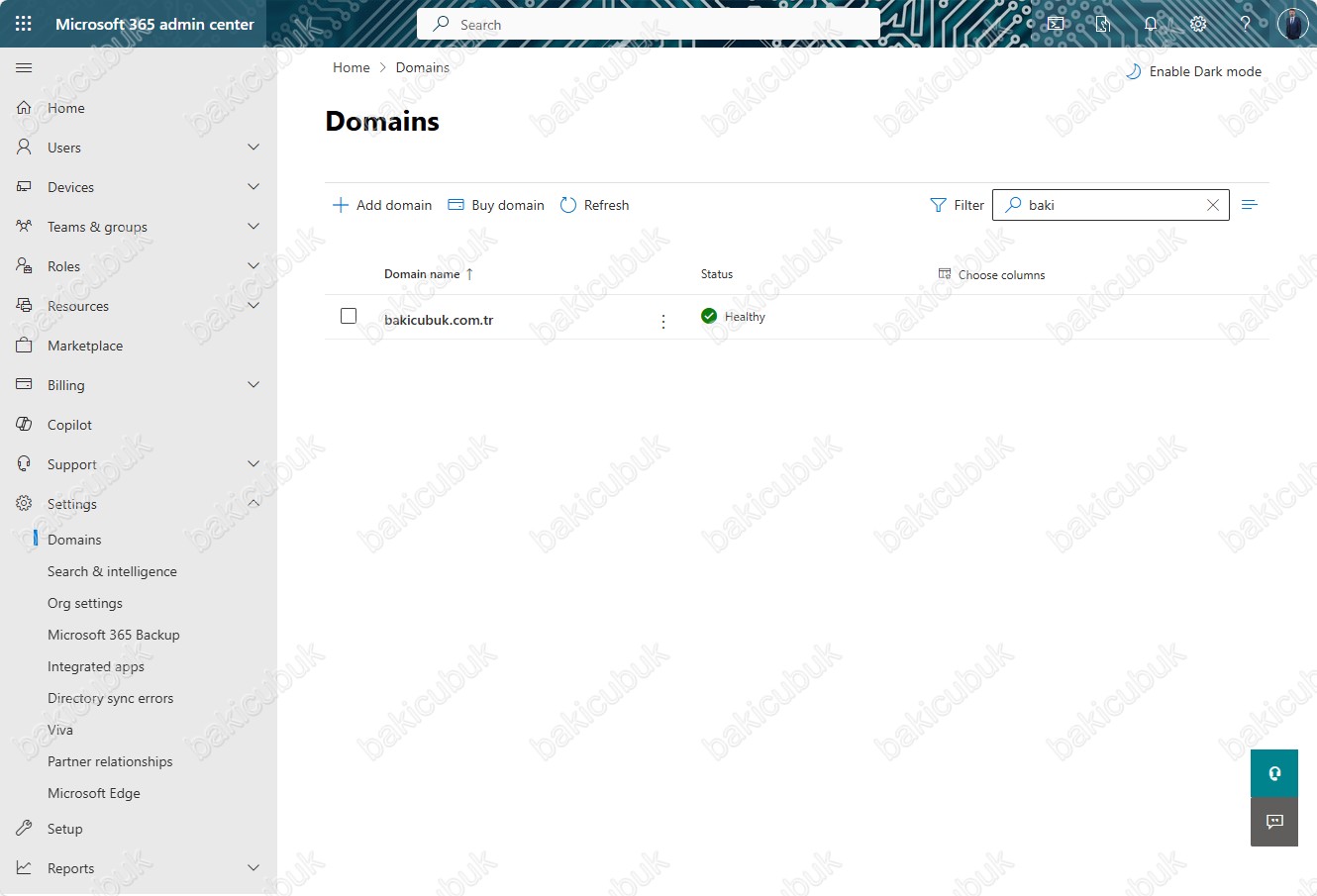Click the mobile app download icon
This screenshot has height=896, width=1317.
coord(1103,24)
